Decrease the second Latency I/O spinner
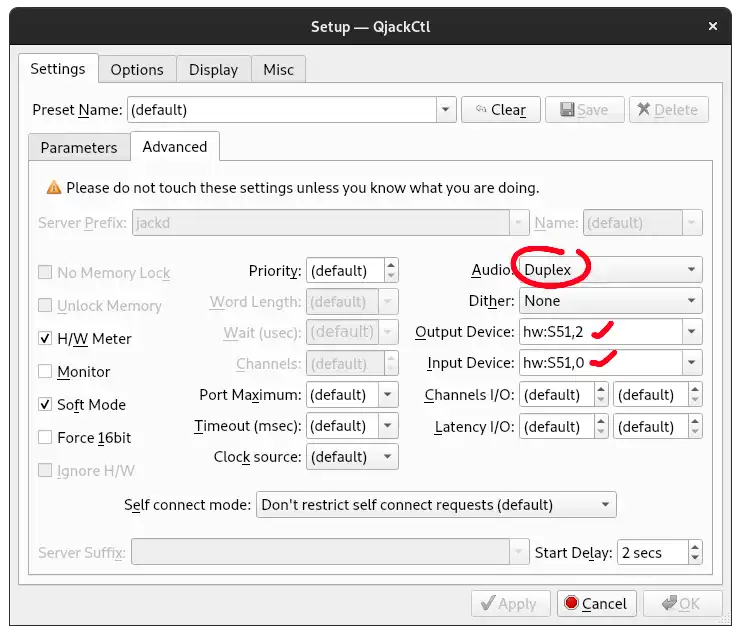 [695, 432]
